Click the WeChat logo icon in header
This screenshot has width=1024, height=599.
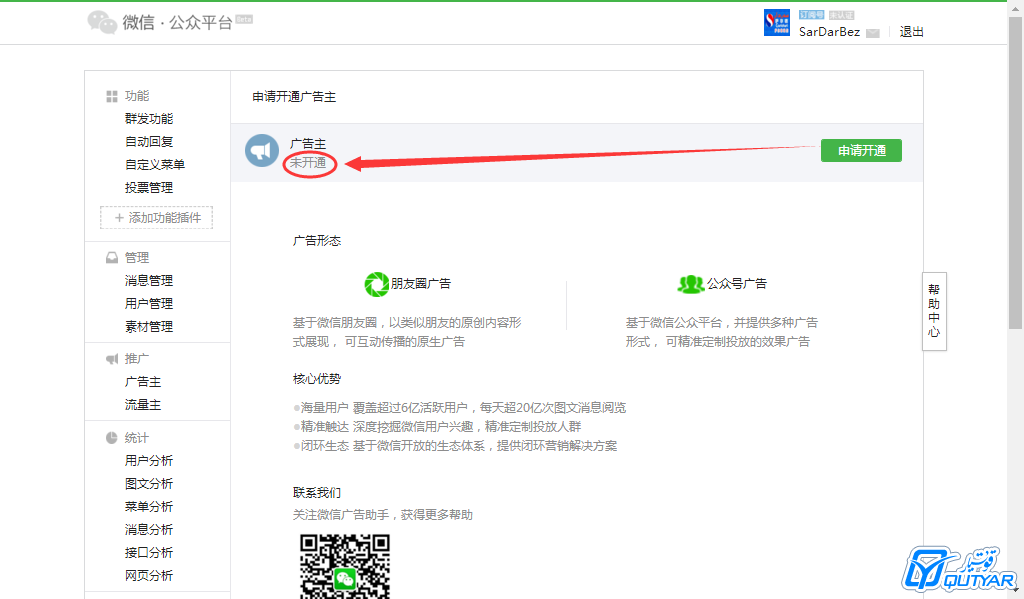coord(102,22)
